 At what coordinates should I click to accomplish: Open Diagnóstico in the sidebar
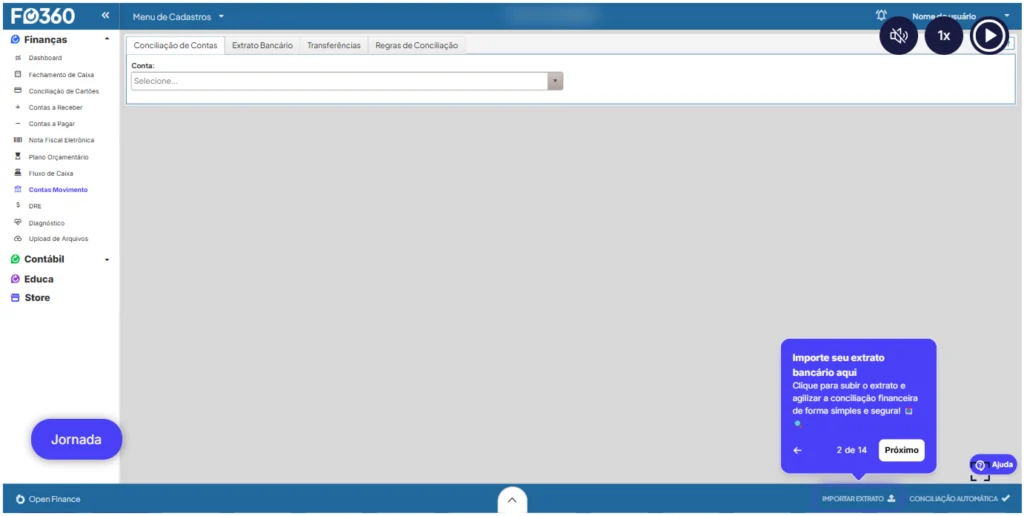46,223
